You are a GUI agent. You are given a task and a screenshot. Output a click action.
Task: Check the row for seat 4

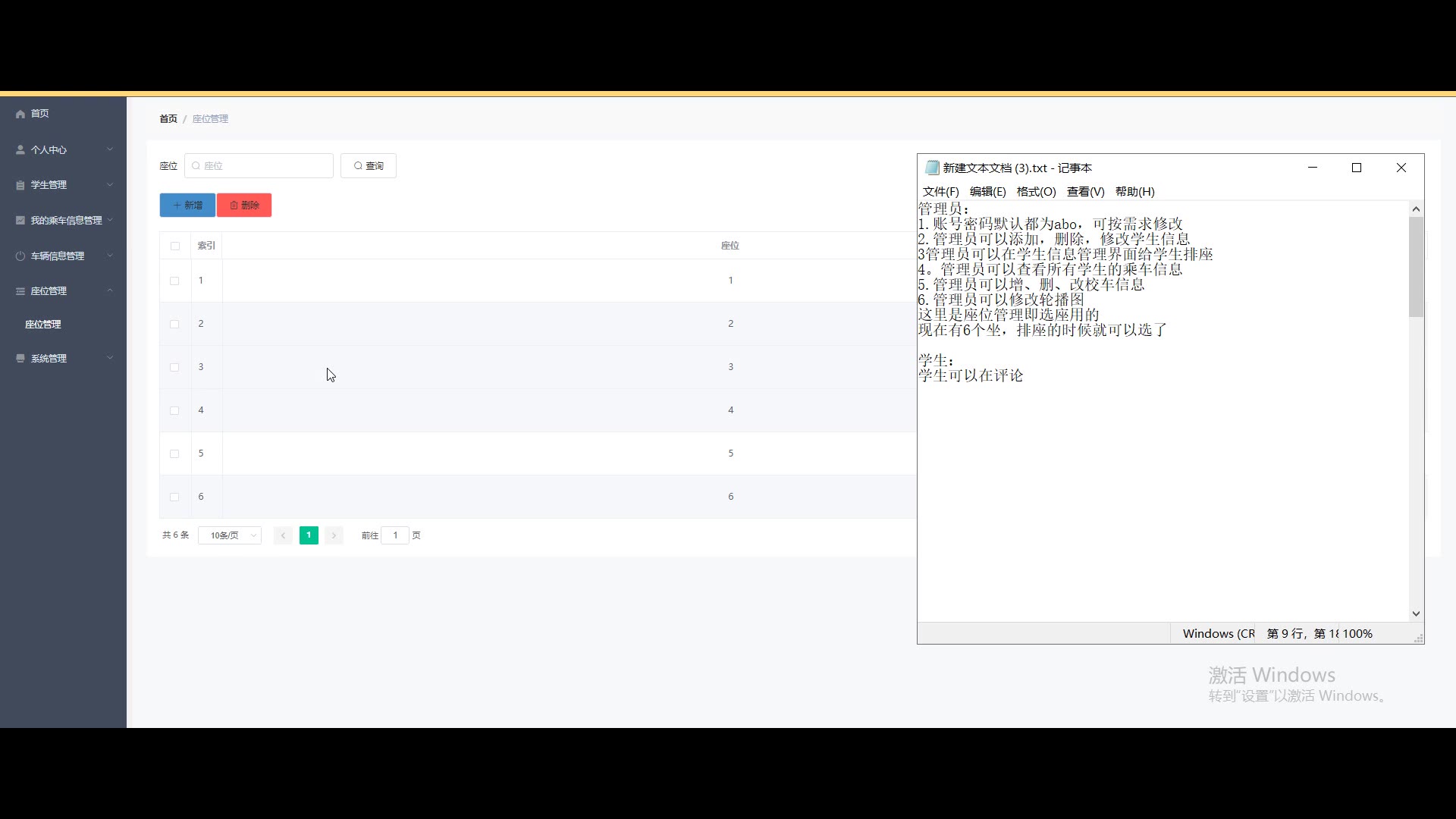point(175,410)
